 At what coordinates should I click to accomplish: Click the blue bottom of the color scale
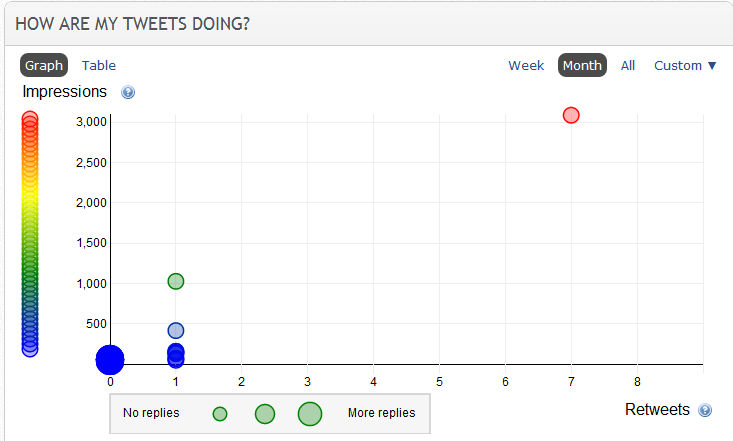tap(30, 348)
